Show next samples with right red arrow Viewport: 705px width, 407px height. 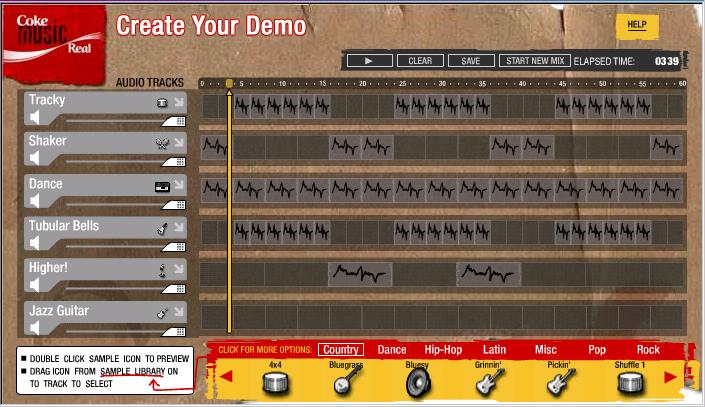670,377
